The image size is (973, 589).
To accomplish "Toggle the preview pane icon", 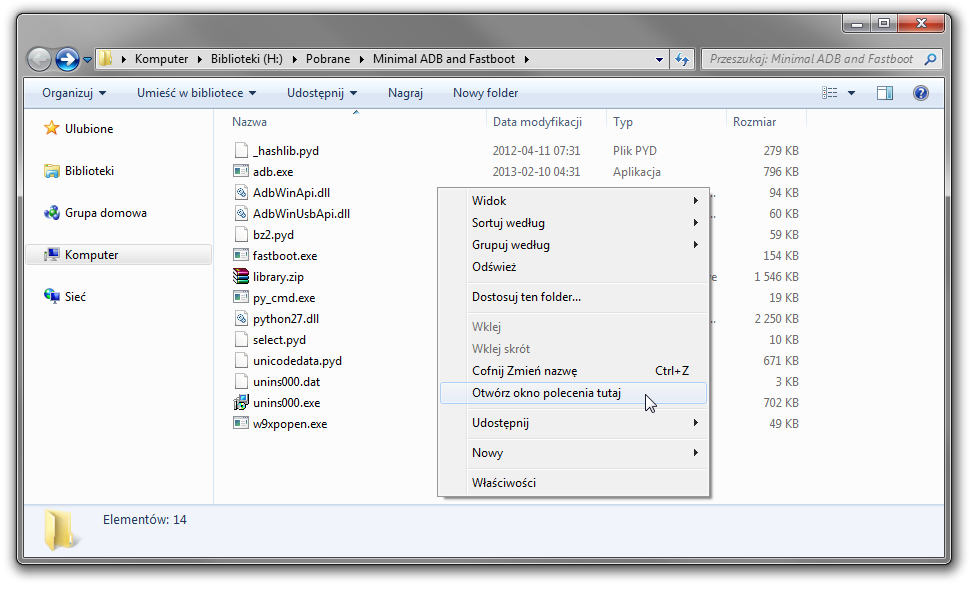I will (885, 93).
